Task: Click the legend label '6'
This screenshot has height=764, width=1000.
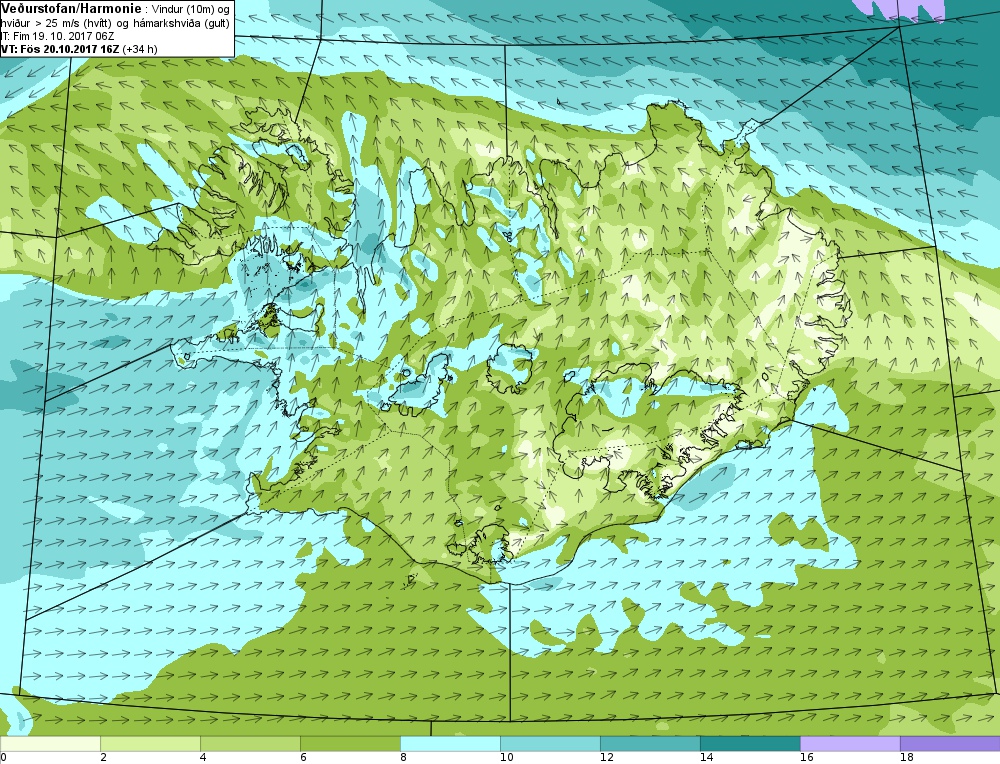Action: [303, 758]
